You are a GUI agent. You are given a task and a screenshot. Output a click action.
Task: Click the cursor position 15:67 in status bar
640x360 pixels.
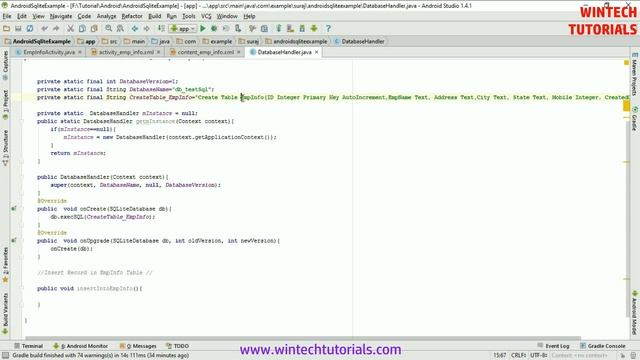[x=500, y=356]
